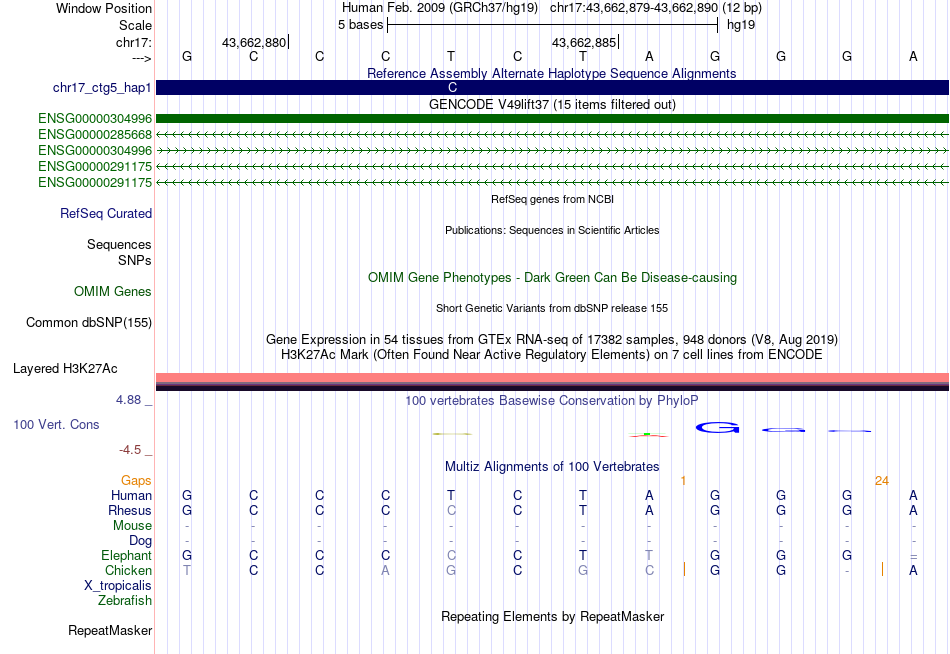Click the GTEx Gene Expression track title
Image resolution: width=950 pixels, height=654 pixels.
552,339
